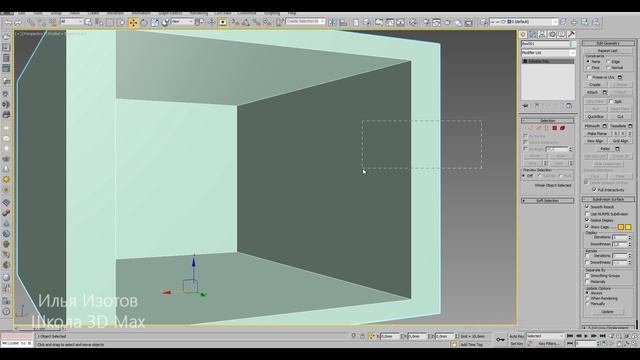640x360 pixels.
Task: Open the Graph Editors menu
Action: pos(170,13)
